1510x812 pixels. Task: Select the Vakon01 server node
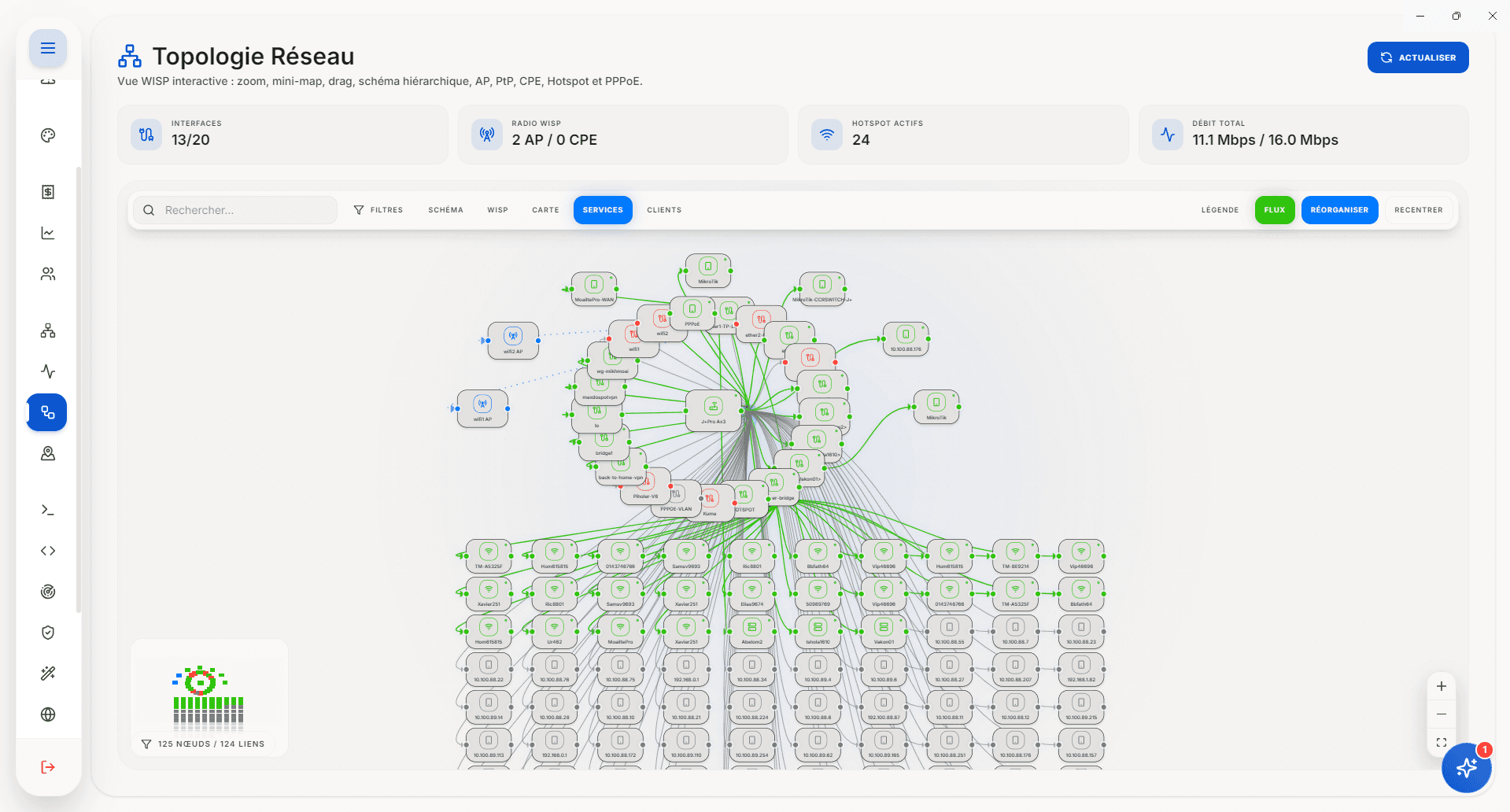[x=884, y=632]
